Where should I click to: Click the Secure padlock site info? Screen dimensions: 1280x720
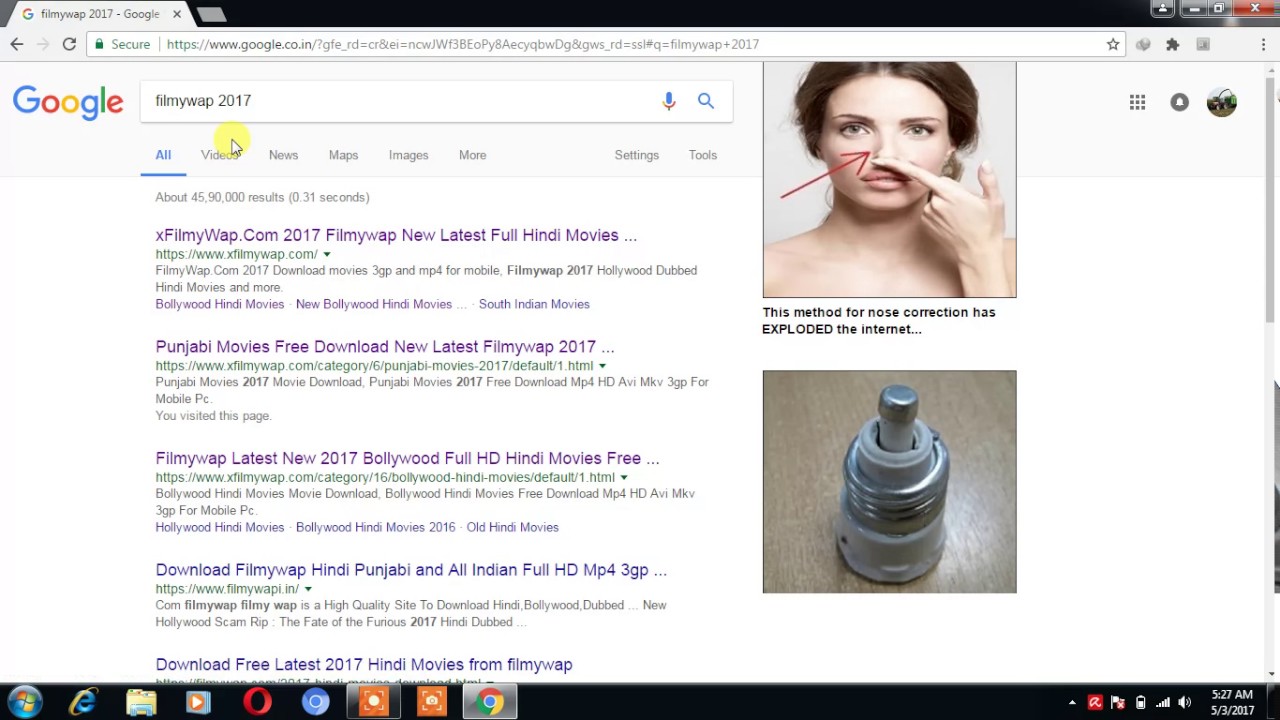tap(121, 44)
